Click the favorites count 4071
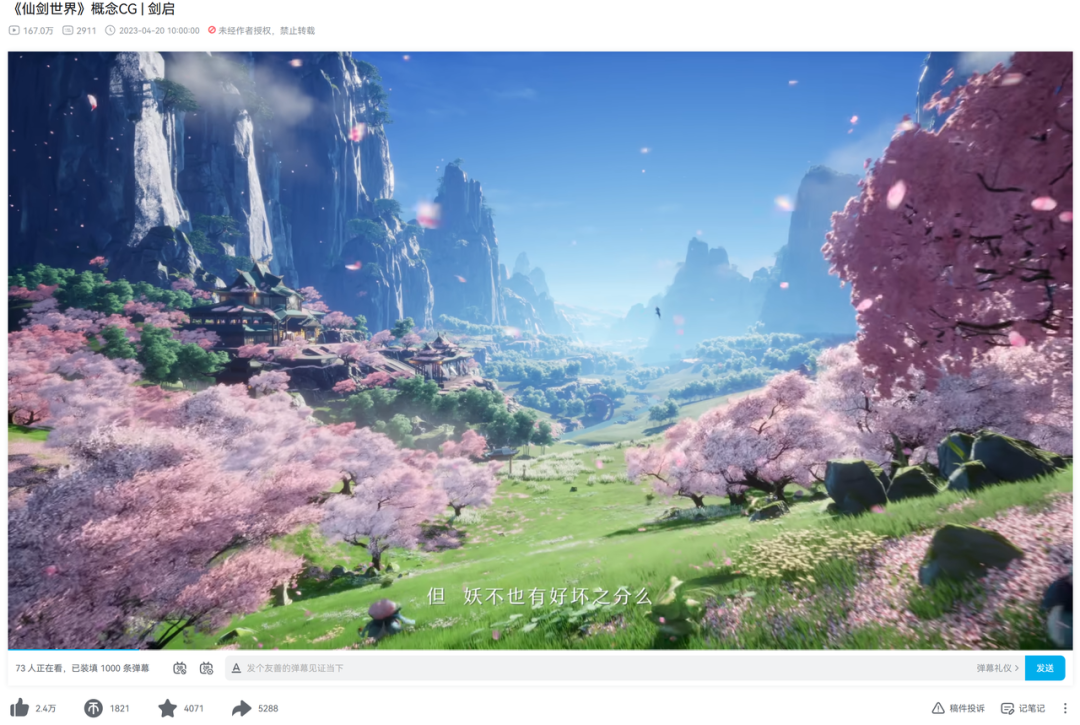Viewport: 1080px width, 725px height. (194, 708)
